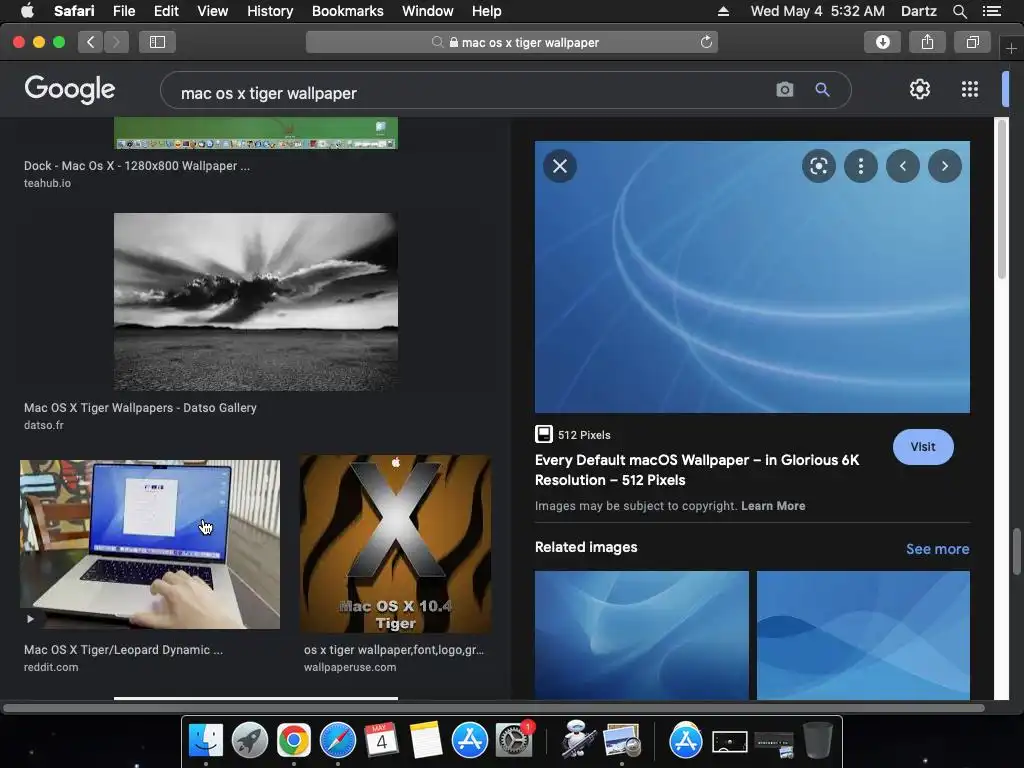This screenshot has height=768, width=1024.
Task: Open more options in image preview
Action: click(861, 166)
